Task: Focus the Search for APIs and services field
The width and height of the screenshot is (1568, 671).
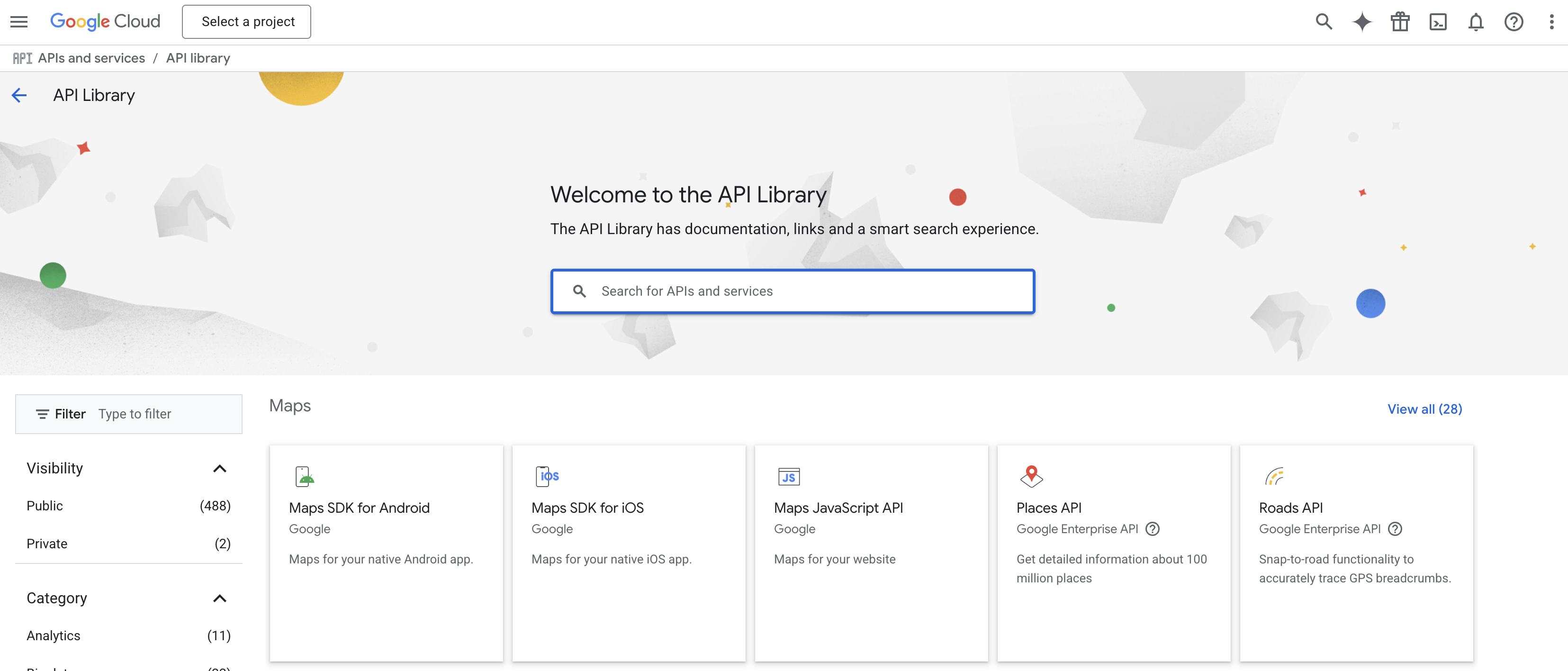Action: 793,291
